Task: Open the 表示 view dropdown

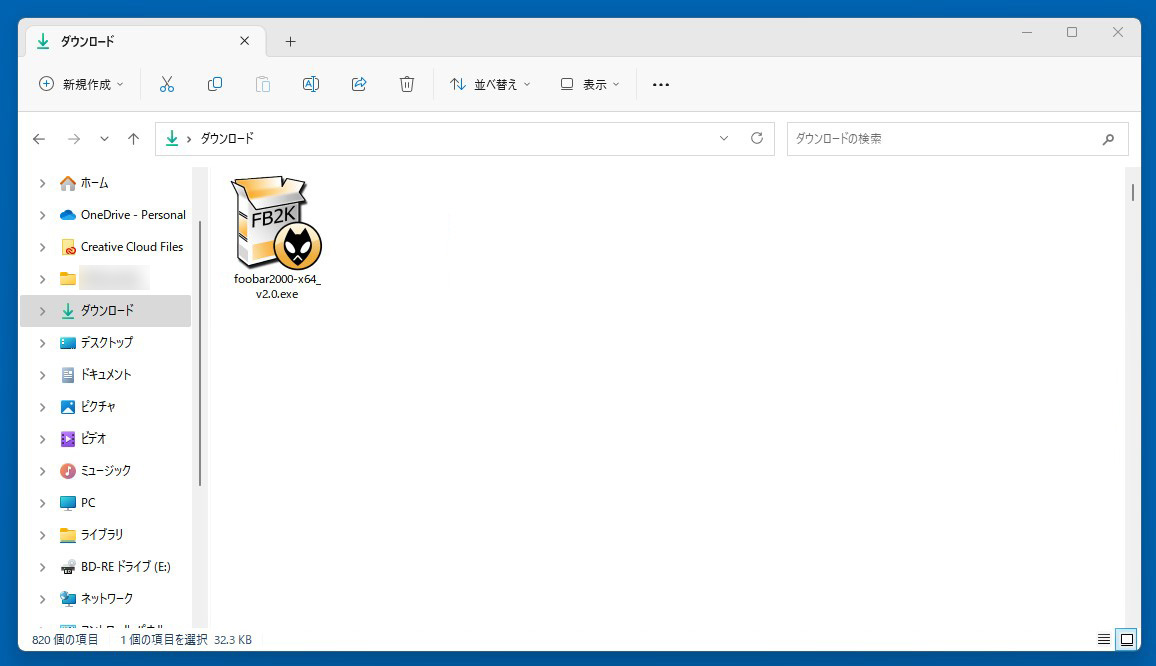Action: (590, 84)
